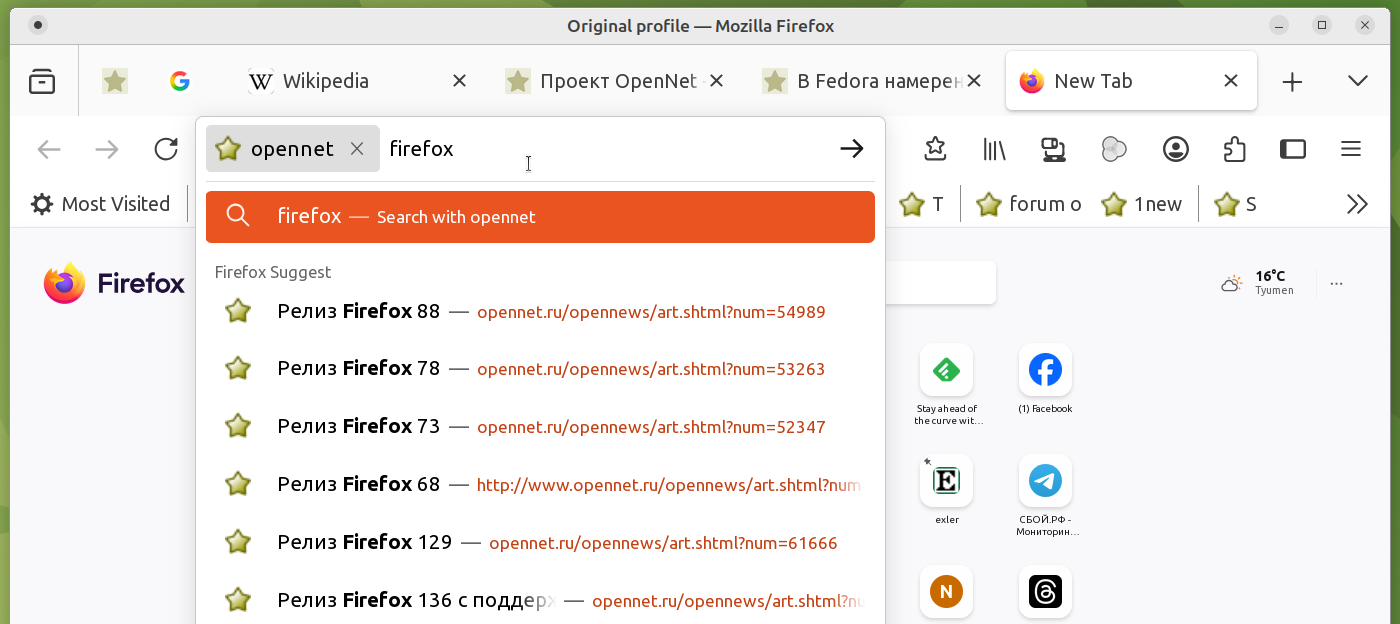Open the Library icon
This screenshot has width=1400, height=624.
coord(993,149)
